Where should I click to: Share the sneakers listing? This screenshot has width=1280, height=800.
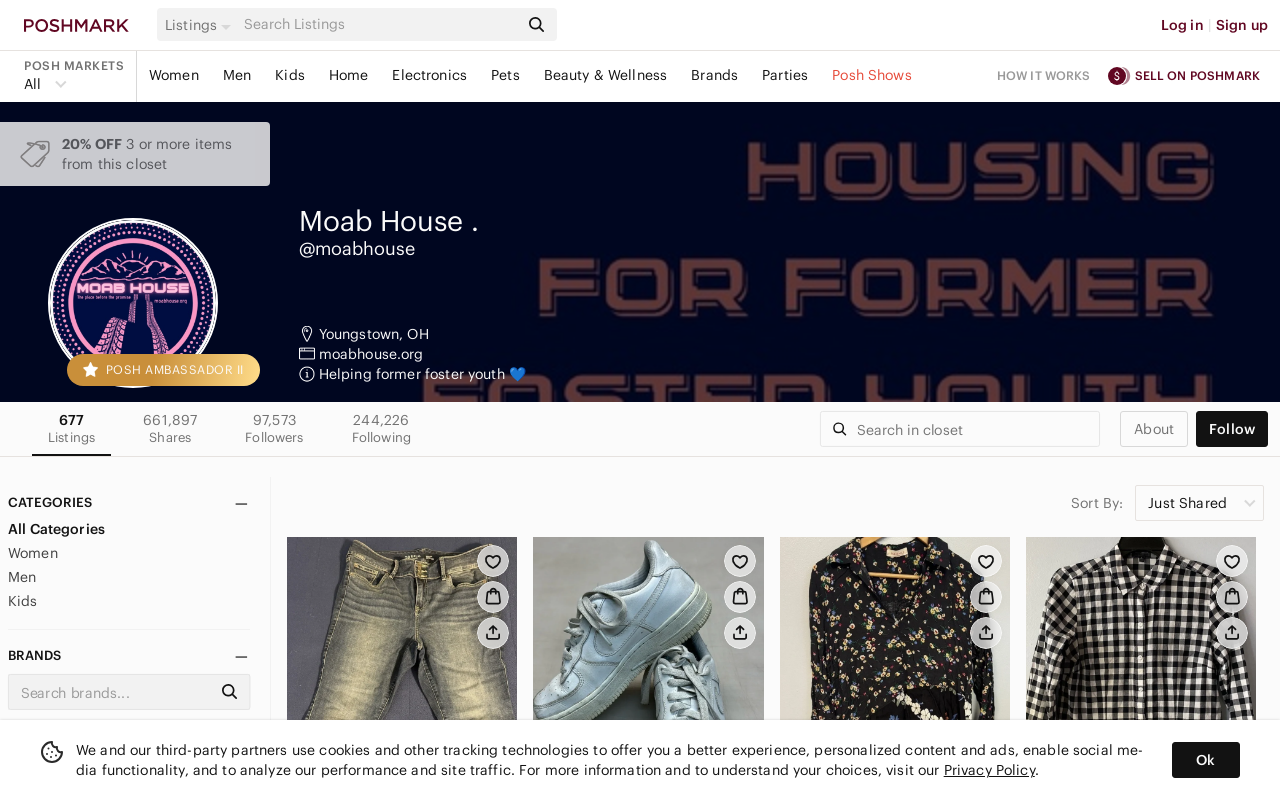click(740, 633)
